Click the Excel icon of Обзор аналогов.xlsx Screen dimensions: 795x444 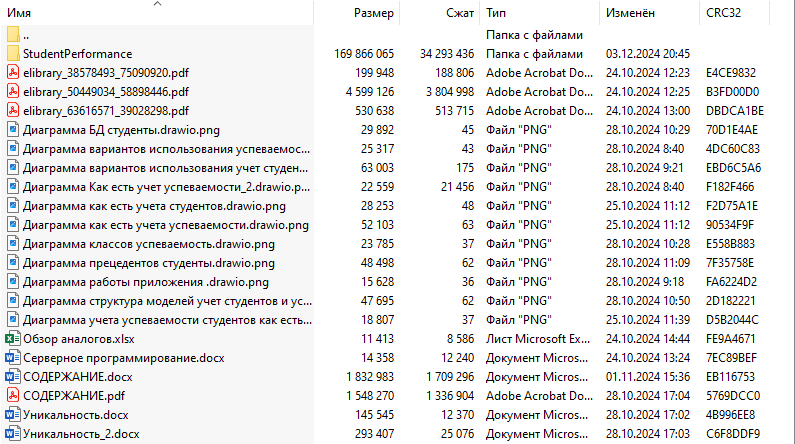pos(12,339)
